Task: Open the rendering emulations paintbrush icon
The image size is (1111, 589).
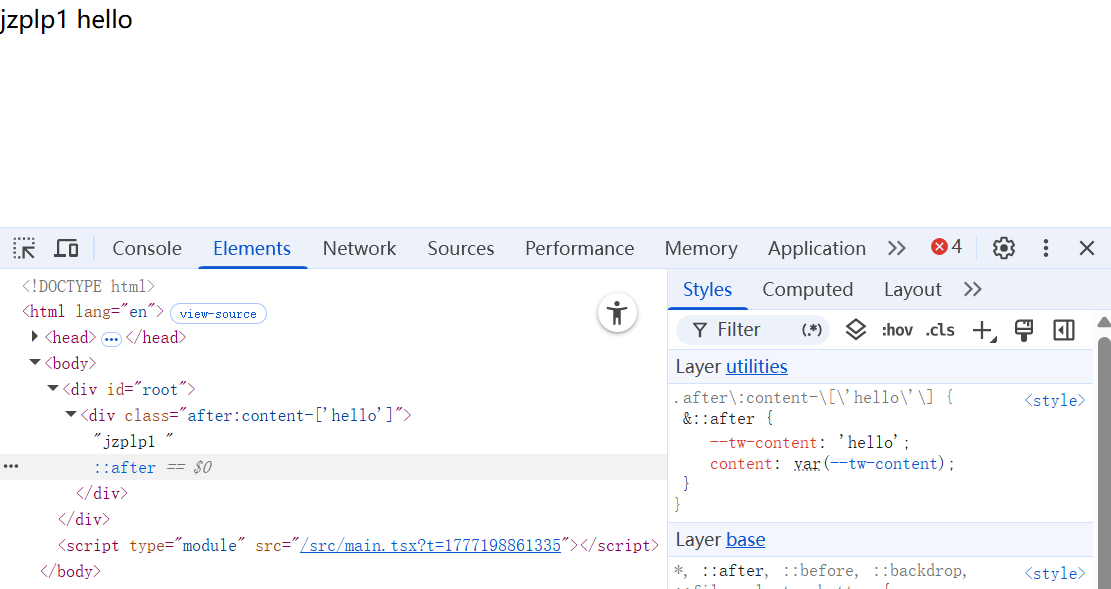Action: (1024, 330)
